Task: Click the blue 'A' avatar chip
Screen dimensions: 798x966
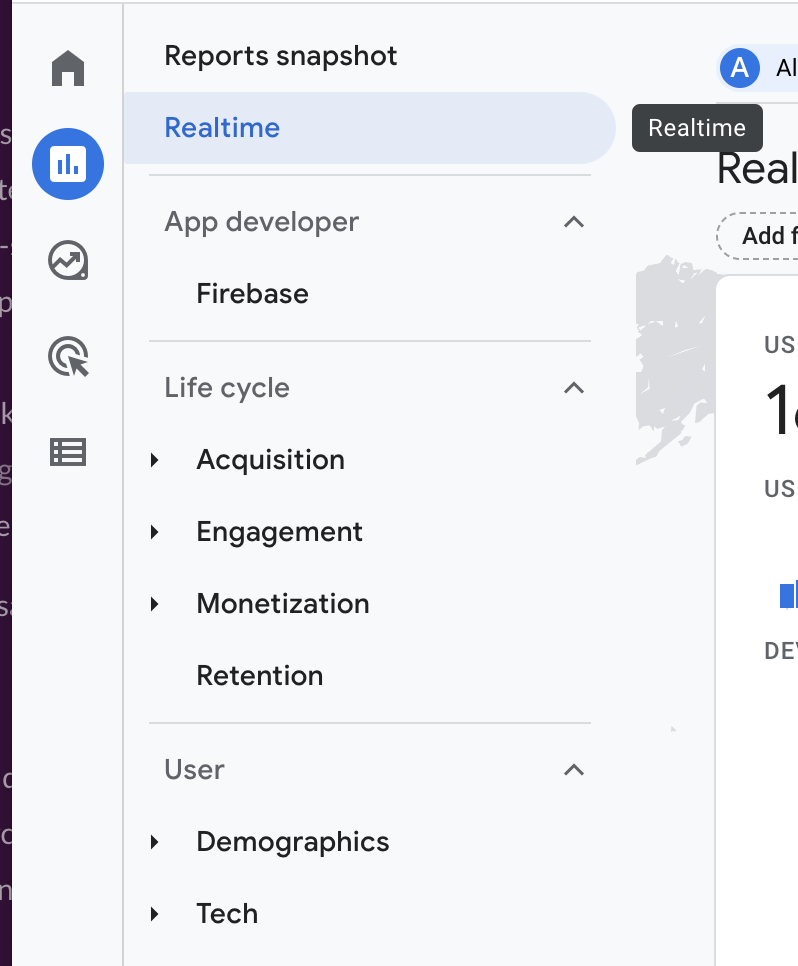Action: click(x=740, y=68)
